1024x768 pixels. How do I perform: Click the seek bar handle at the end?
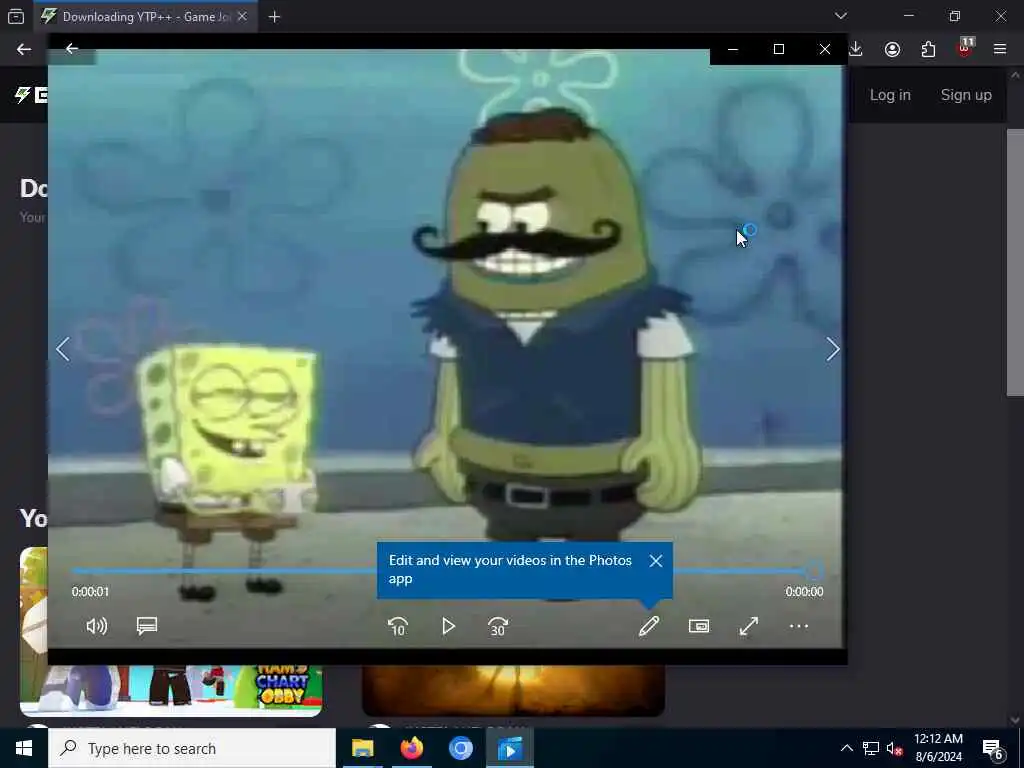point(814,571)
